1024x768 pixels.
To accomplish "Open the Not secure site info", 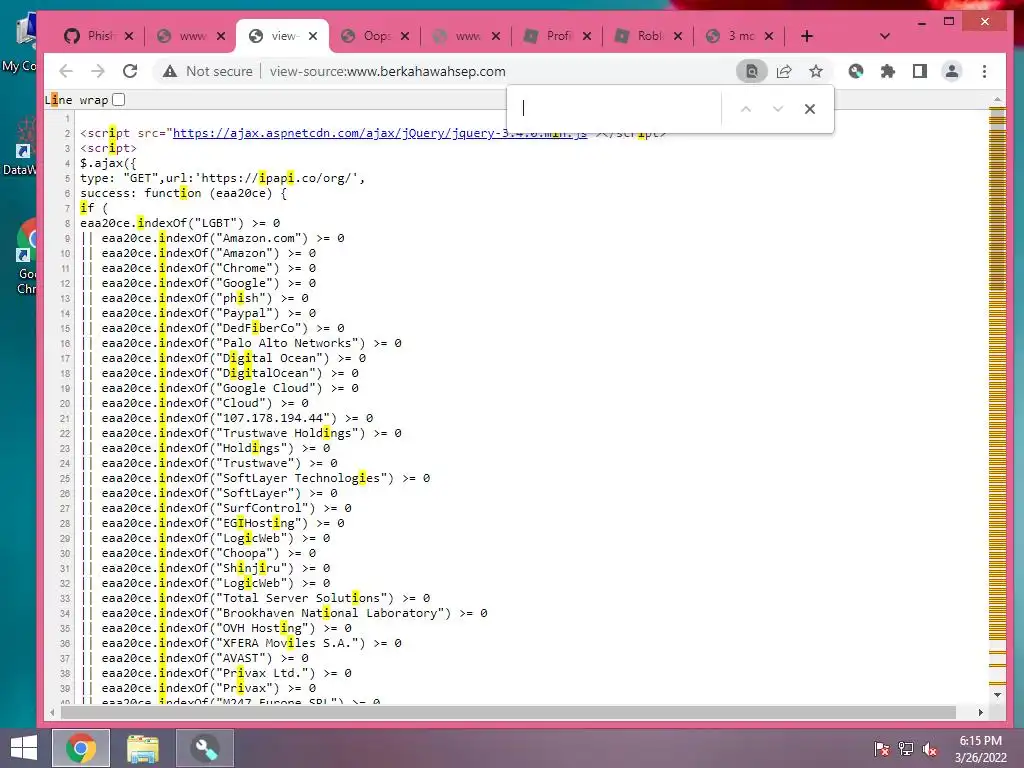I will 208,71.
